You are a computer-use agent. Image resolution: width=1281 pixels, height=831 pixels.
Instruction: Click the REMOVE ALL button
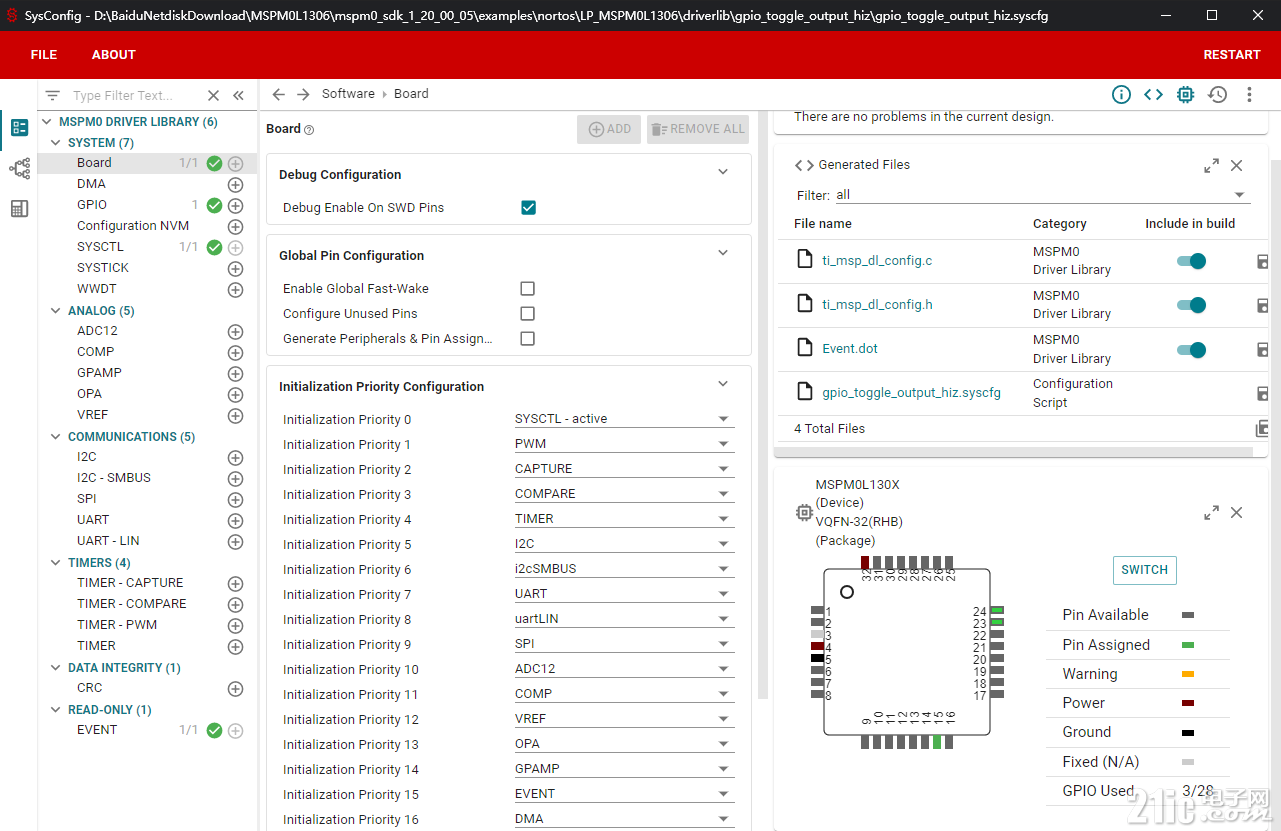tap(698, 129)
